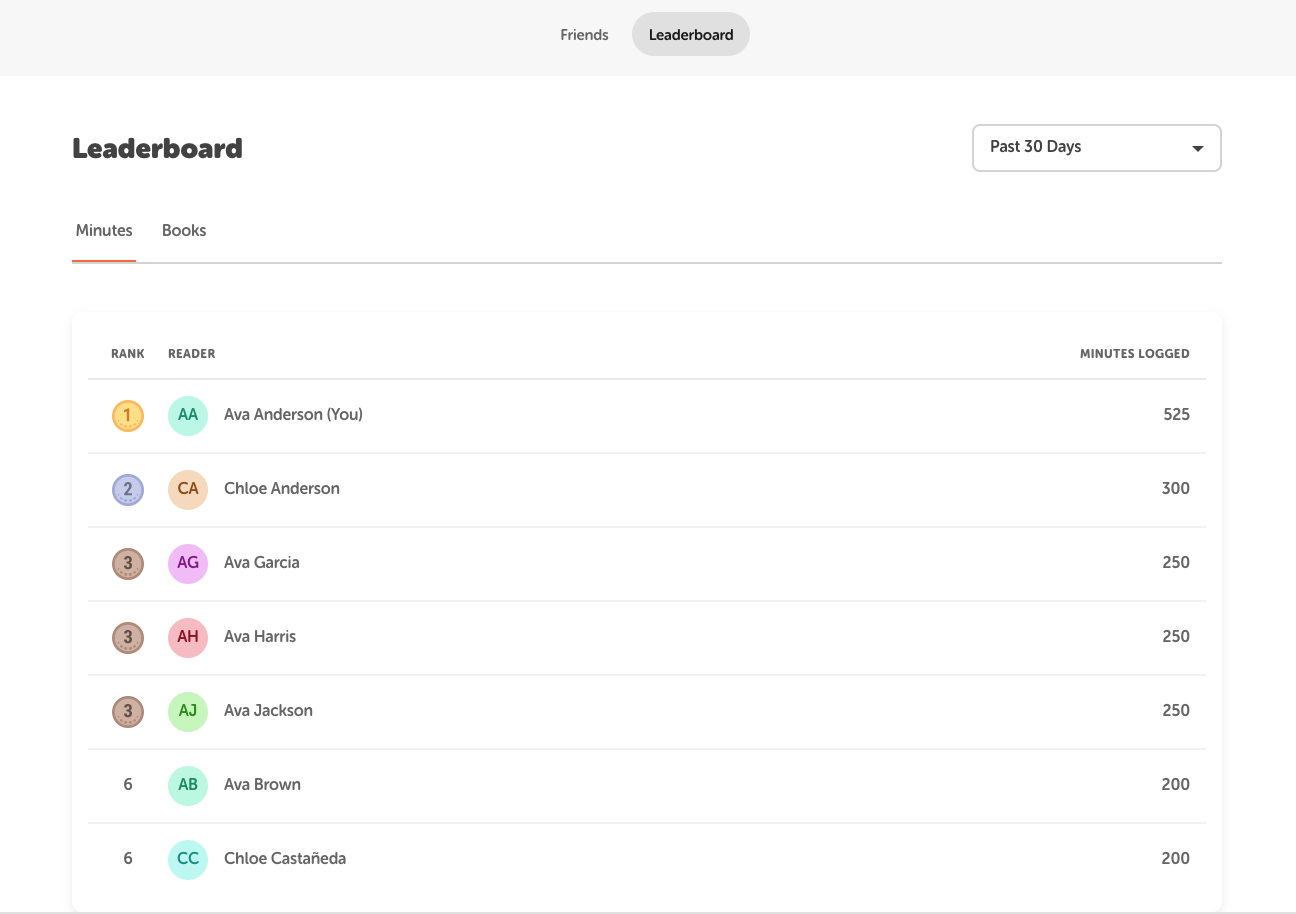The image size is (1296, 914).
Task: Click the 525 minutes value
Action: [1176, 414]
